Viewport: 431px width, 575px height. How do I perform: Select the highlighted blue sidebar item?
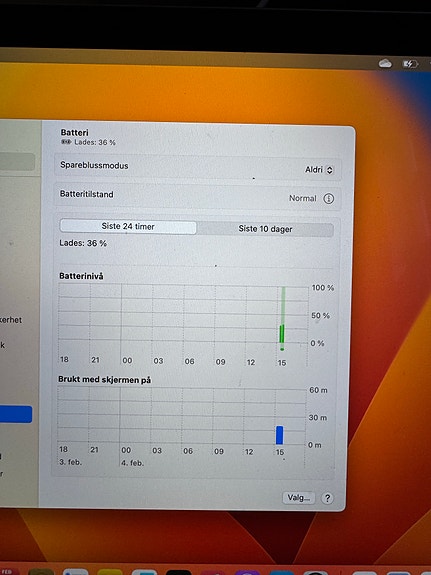pyautogui.click(x=16, y=414)
